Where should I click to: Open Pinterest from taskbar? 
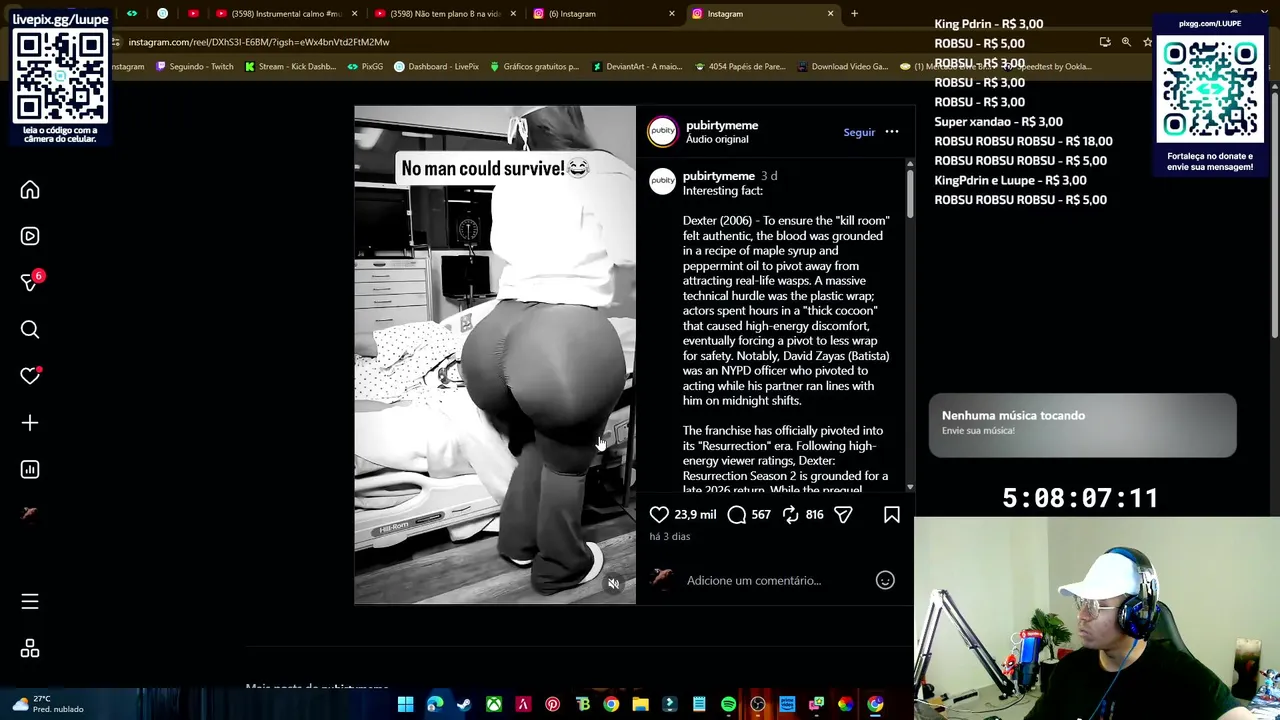coord(552,705)
